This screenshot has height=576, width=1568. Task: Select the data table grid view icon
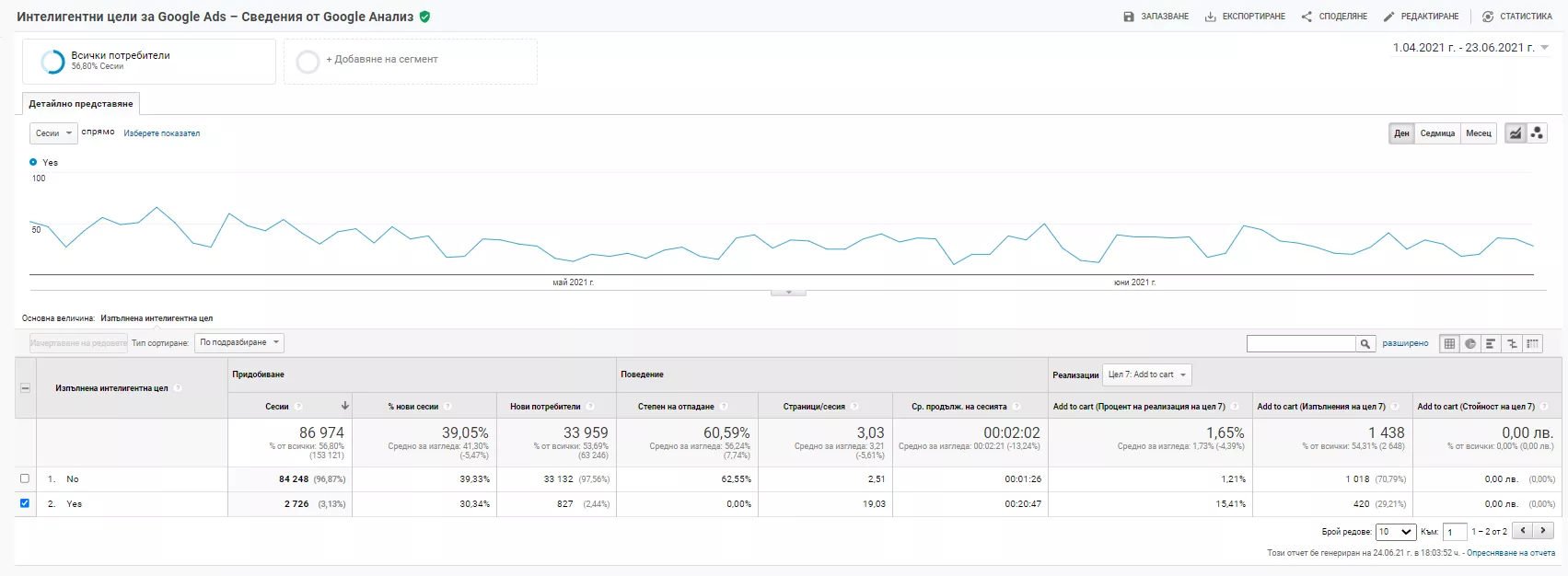1449,343
